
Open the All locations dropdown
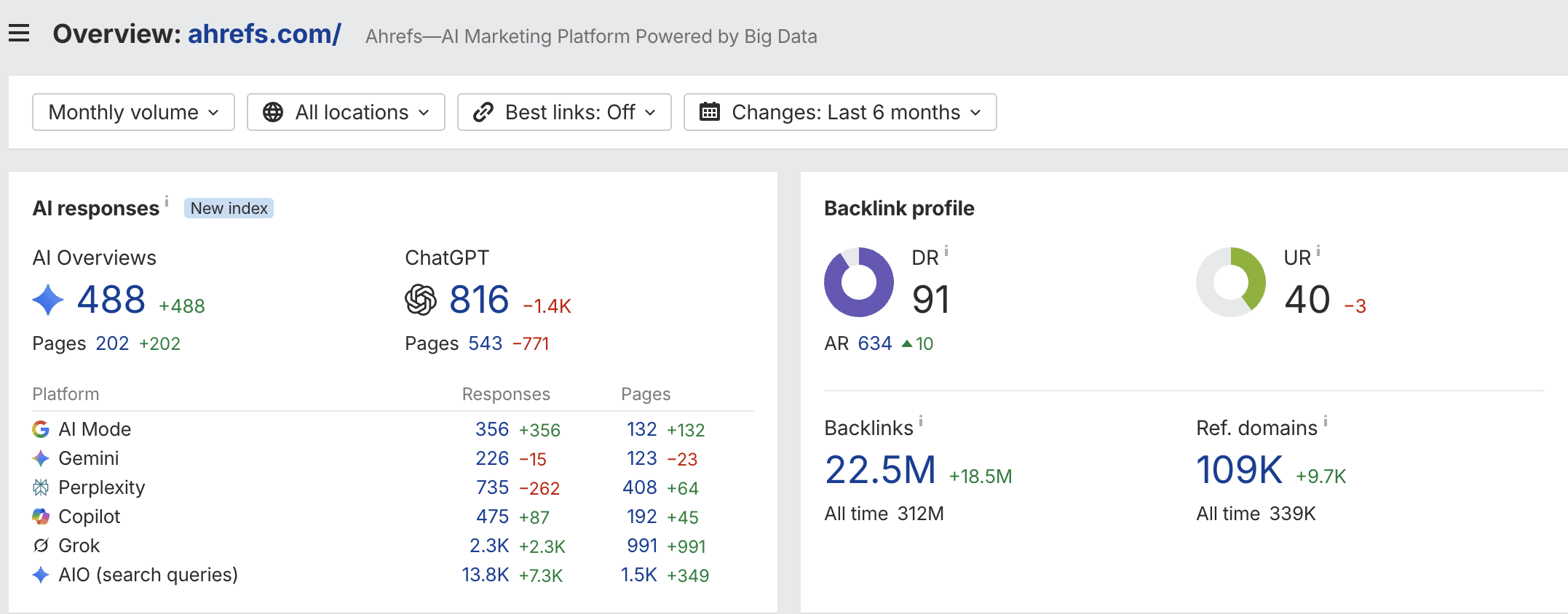346,112
